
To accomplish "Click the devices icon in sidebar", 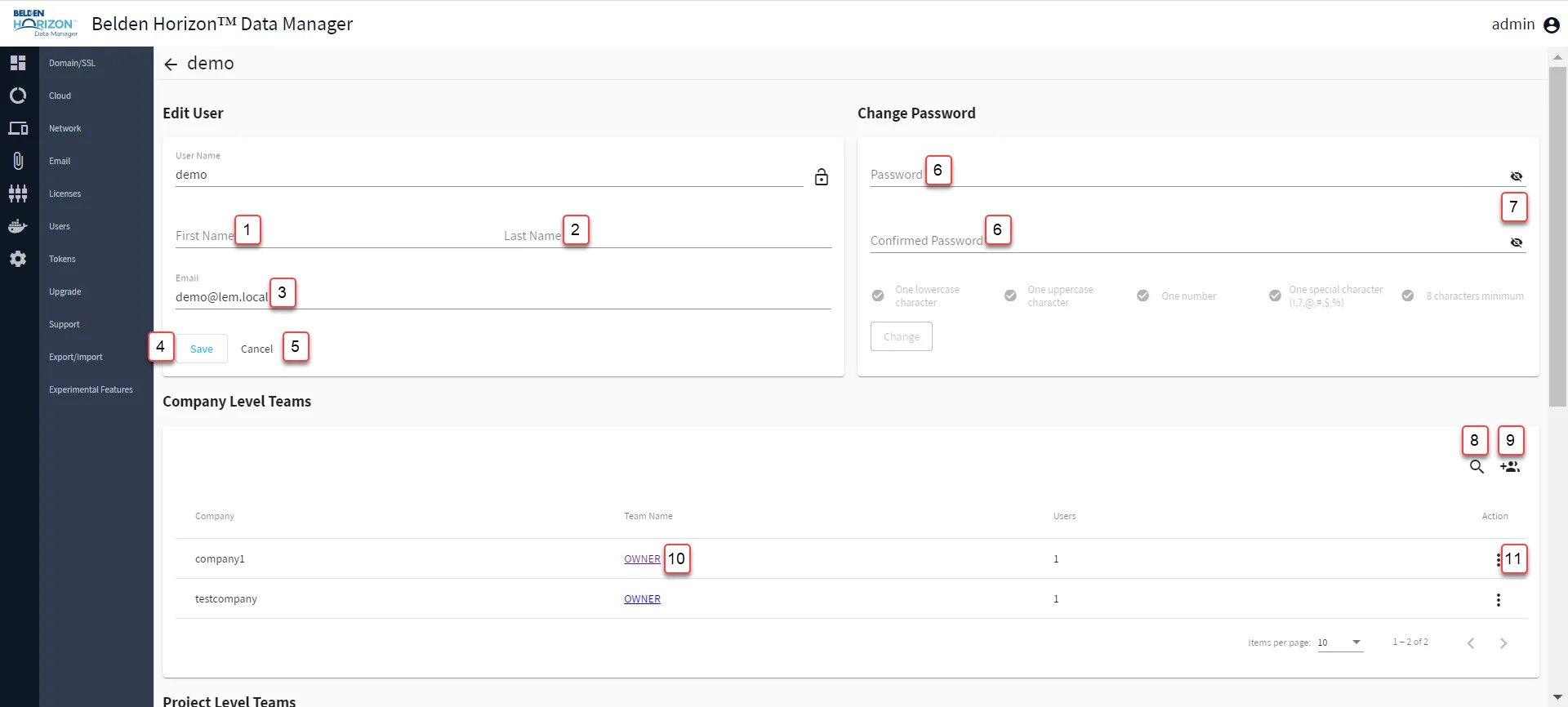I will [x=18, y=128].
